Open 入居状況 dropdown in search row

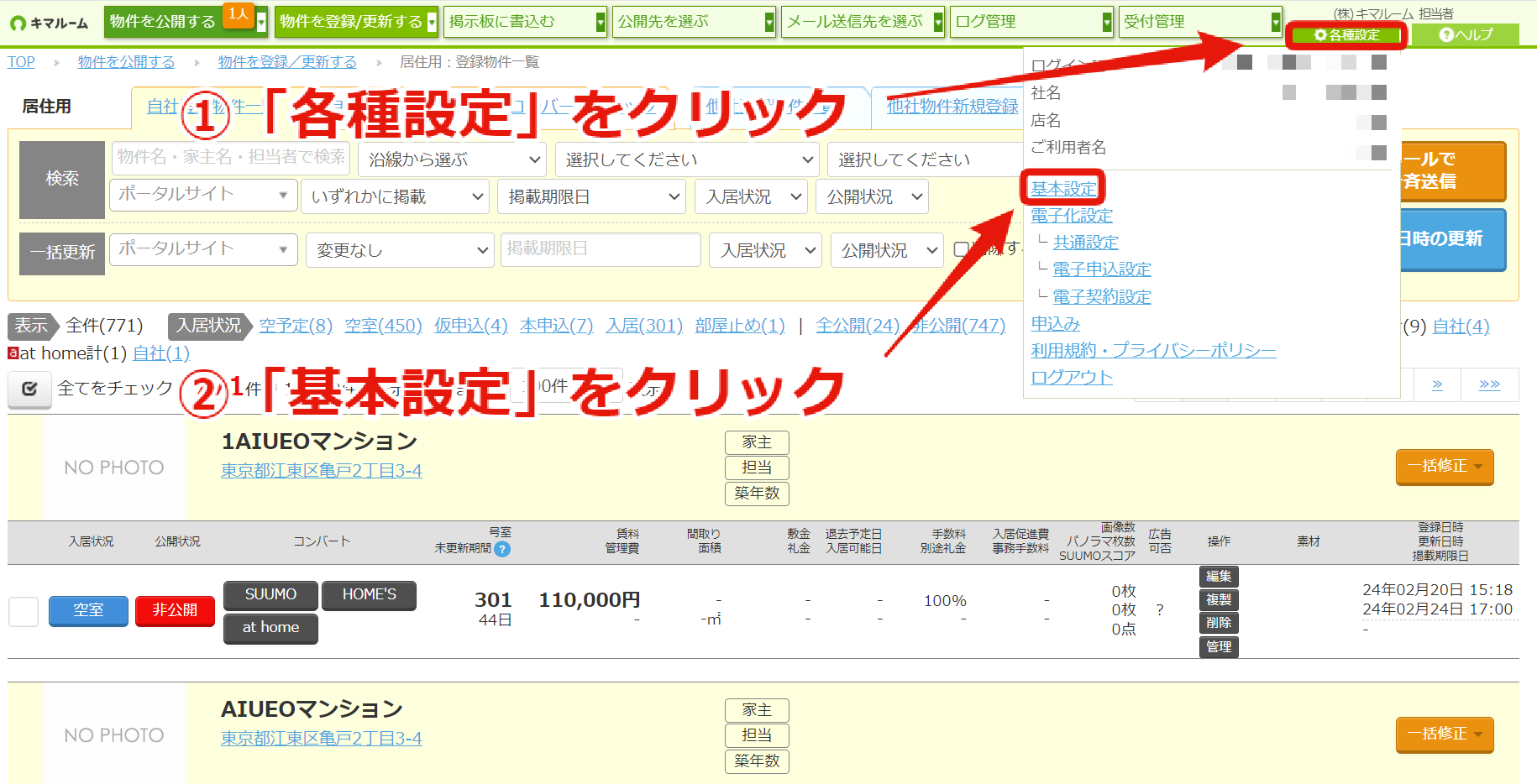pyautogui.click(x=752, y=196)
